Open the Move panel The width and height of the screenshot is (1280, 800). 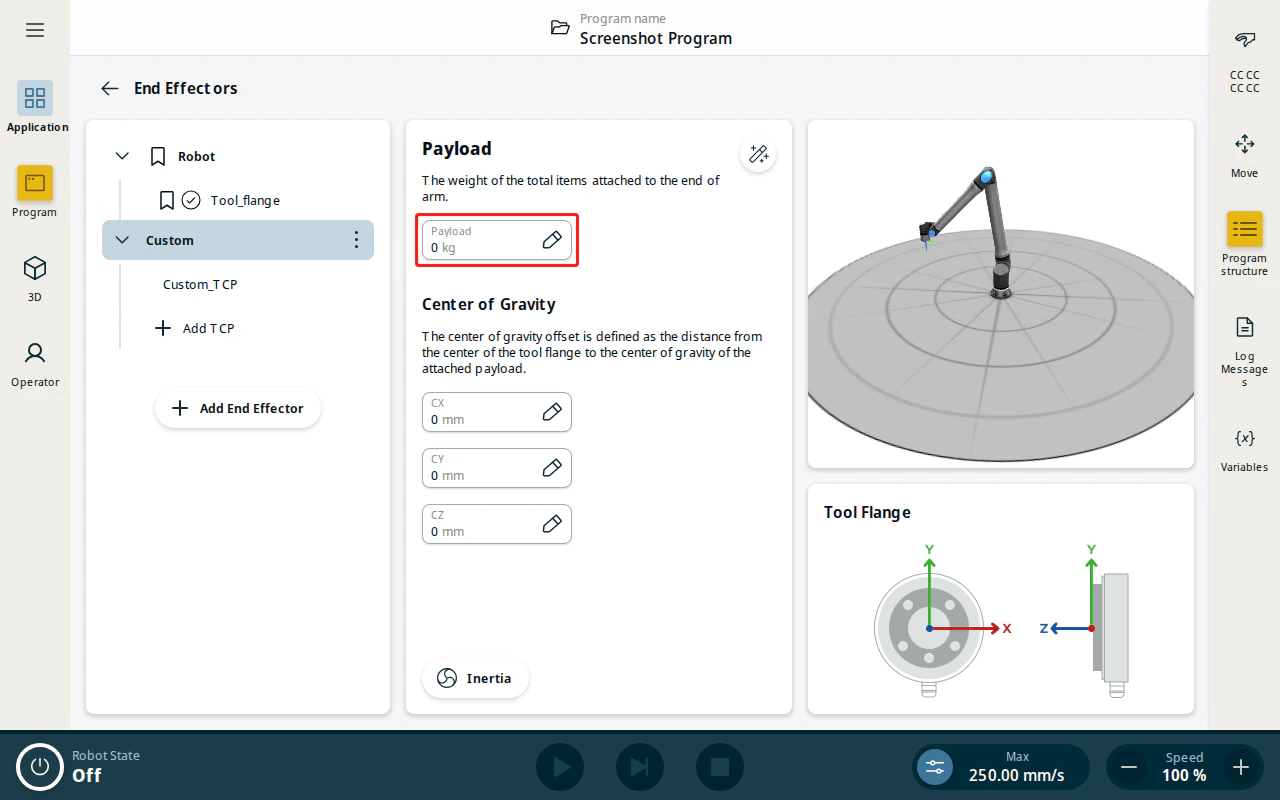1245,155
